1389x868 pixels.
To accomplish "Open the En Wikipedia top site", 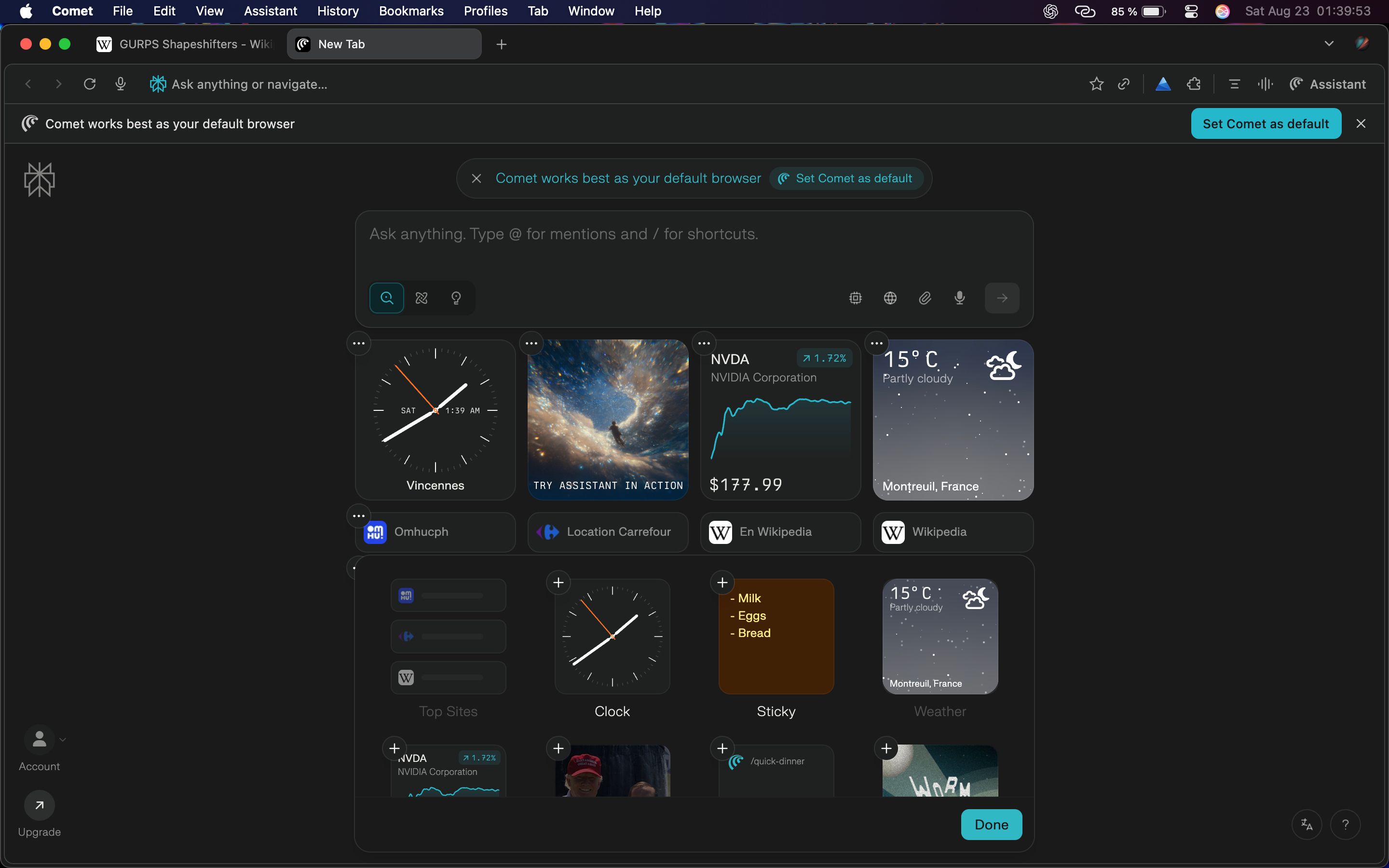I will (781, 532).
